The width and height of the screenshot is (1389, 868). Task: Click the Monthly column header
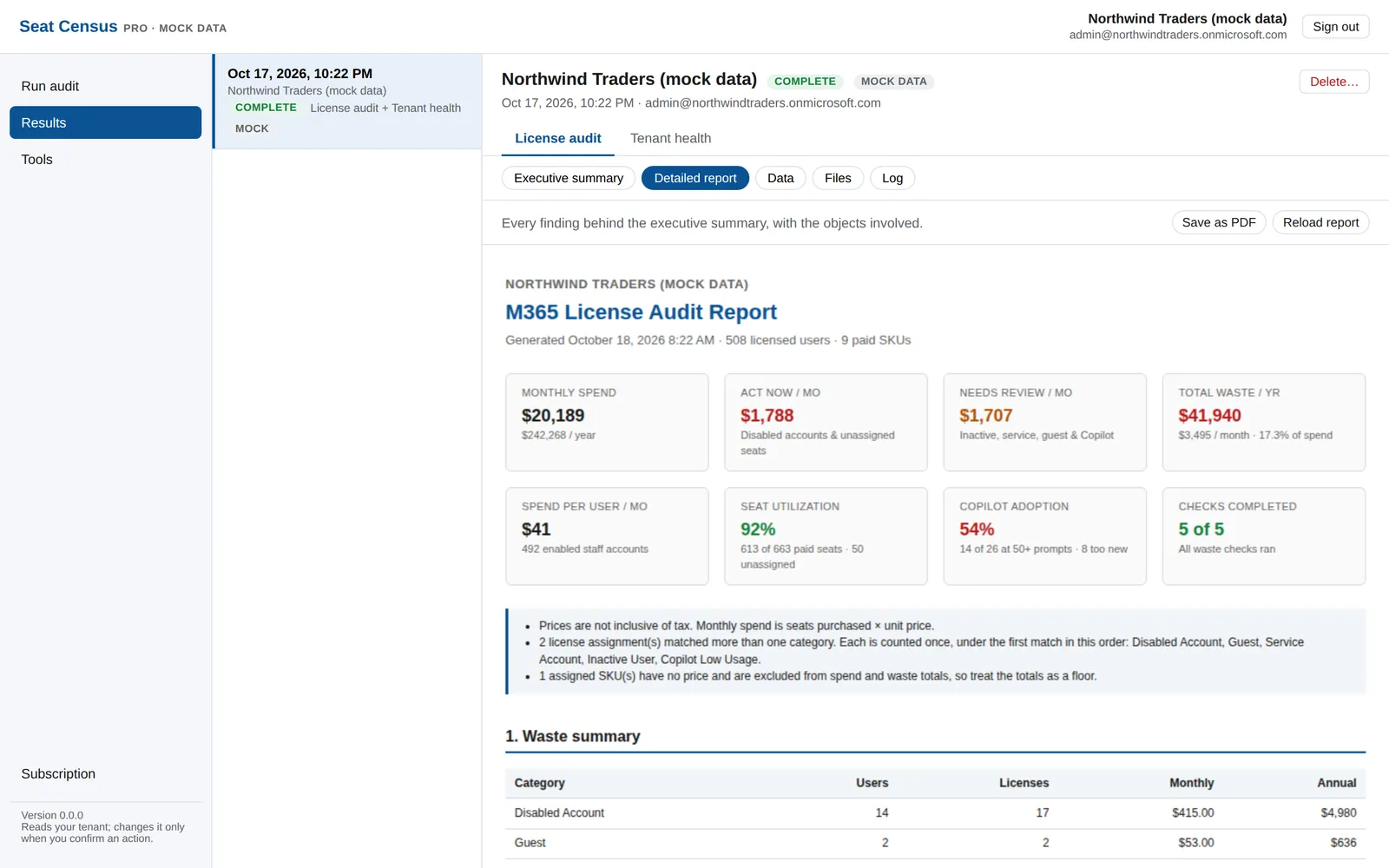tap(1191, 783)
